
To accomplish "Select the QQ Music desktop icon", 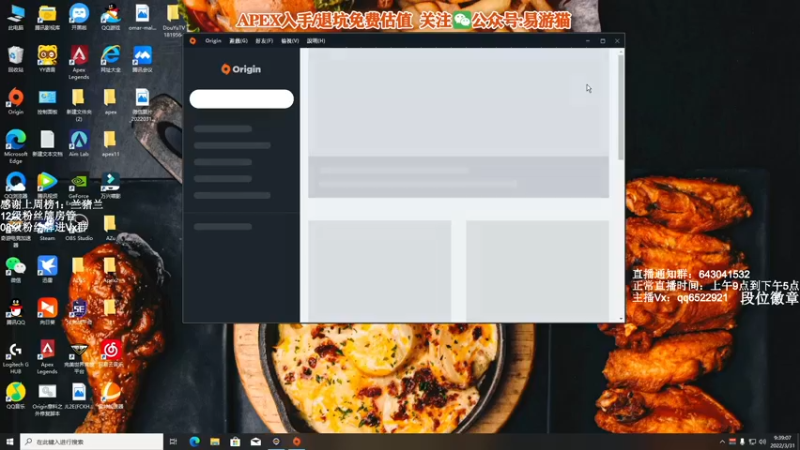I will [16, 396].
